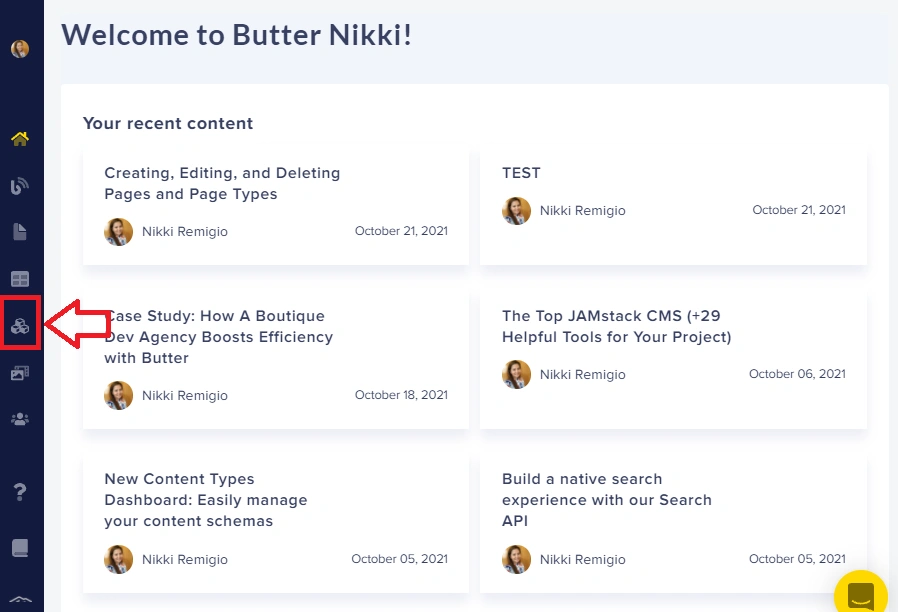Click the account avatar in sidebar top
The height and width of the screenshot is (612, 898).
point(20,49)
